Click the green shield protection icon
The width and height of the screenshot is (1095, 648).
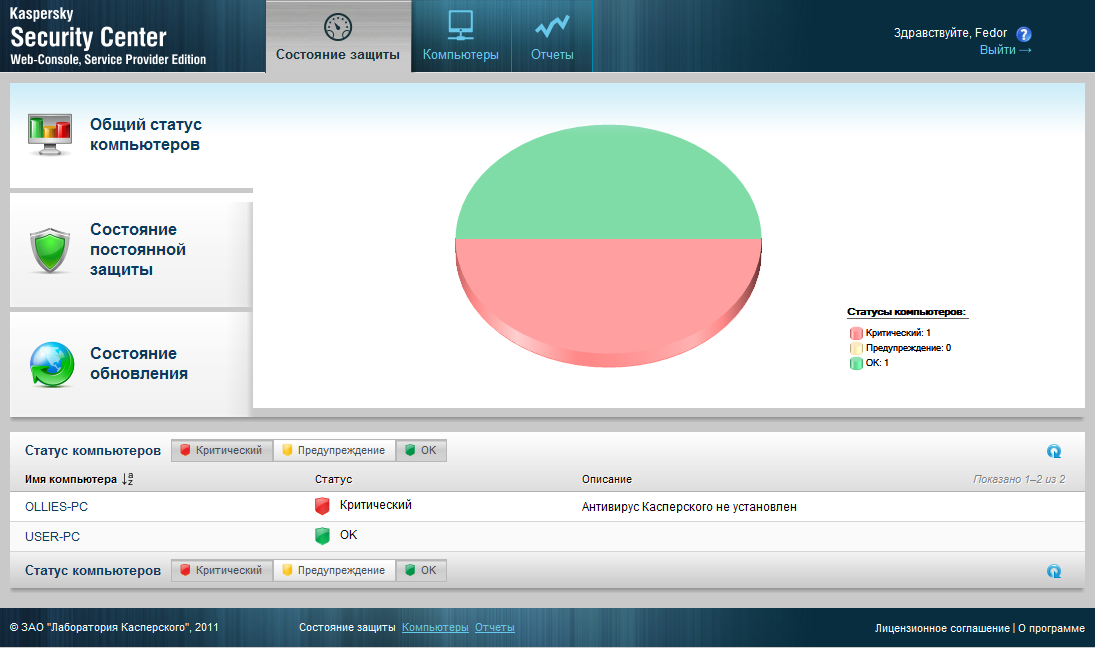tap(50, 250)
